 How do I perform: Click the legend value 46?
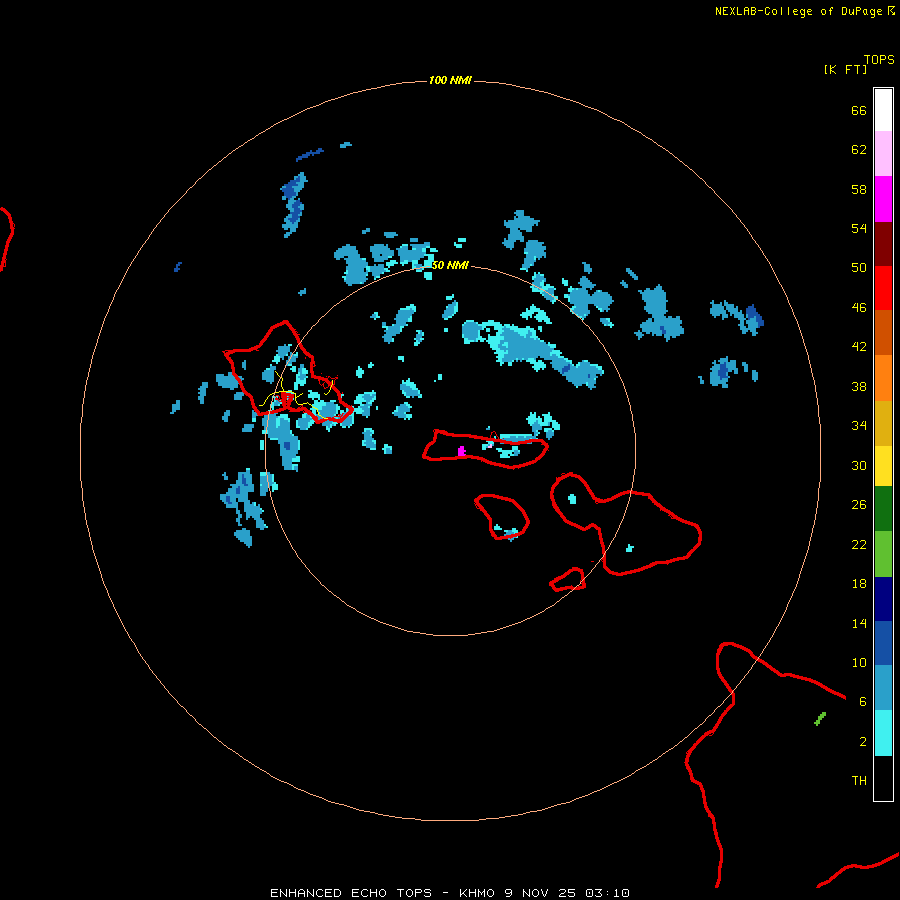(859, 308)
